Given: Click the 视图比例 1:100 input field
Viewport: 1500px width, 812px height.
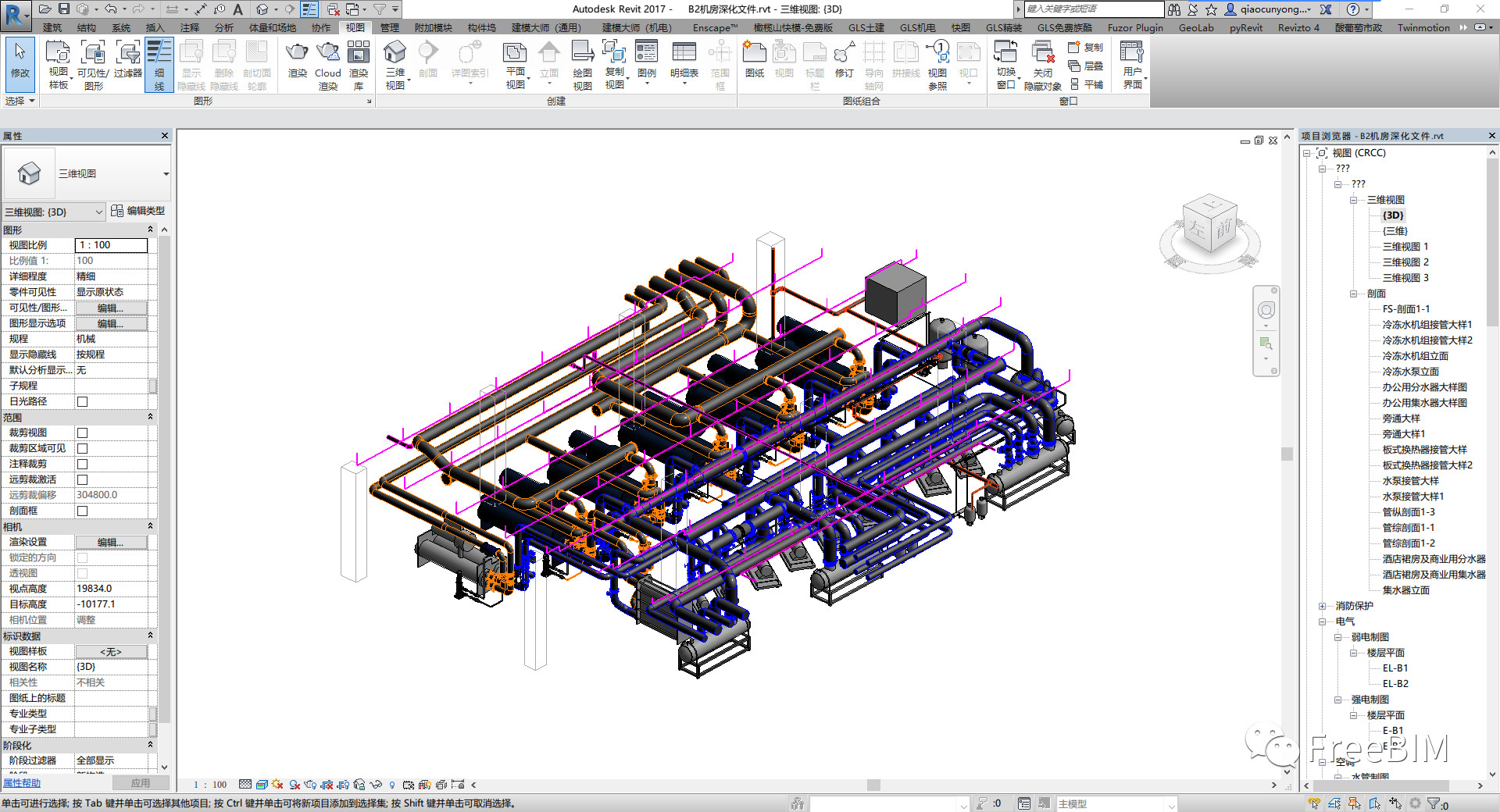Looking at the screenshot, I should (111, 245).
